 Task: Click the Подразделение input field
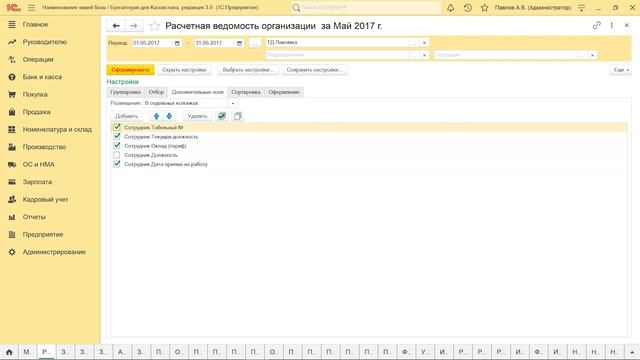pos(338,55)
